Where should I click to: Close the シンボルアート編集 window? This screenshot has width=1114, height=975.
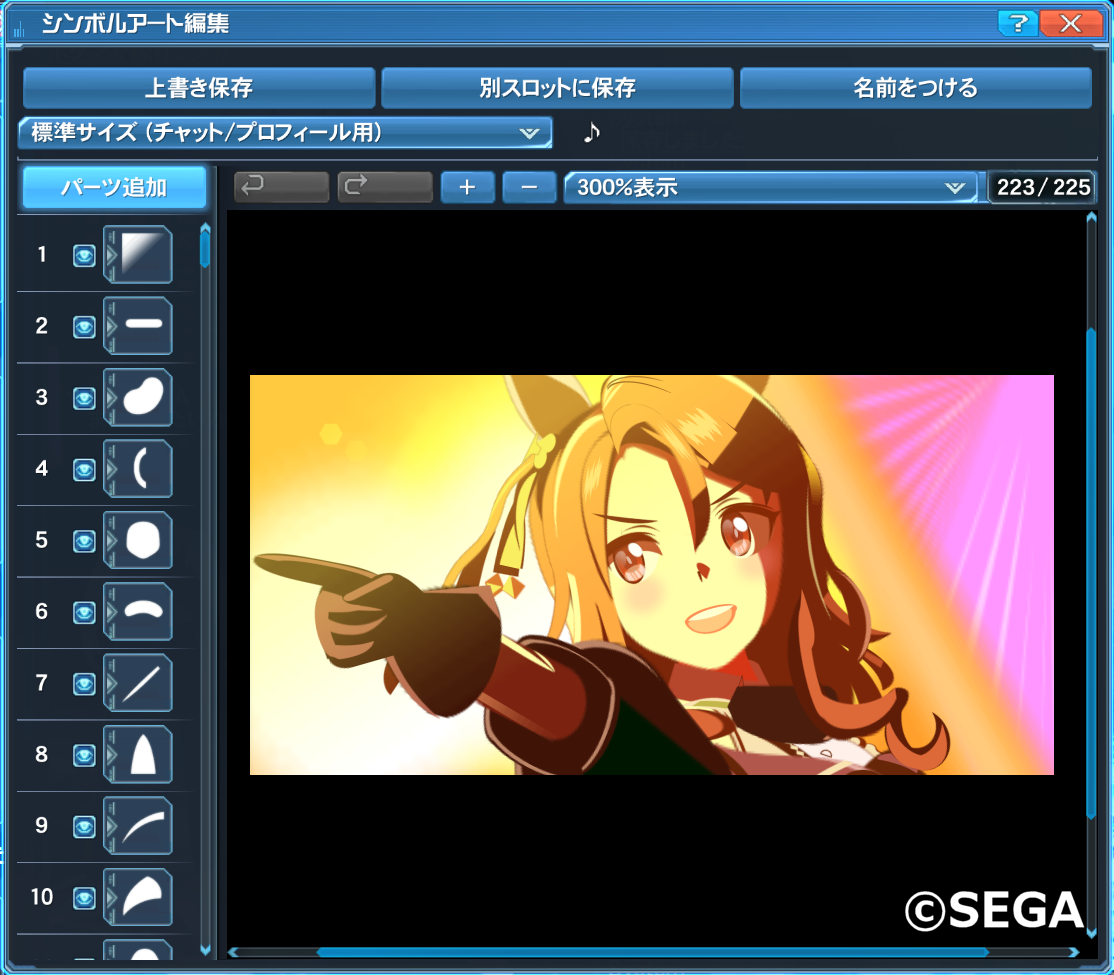(1071, 23)
